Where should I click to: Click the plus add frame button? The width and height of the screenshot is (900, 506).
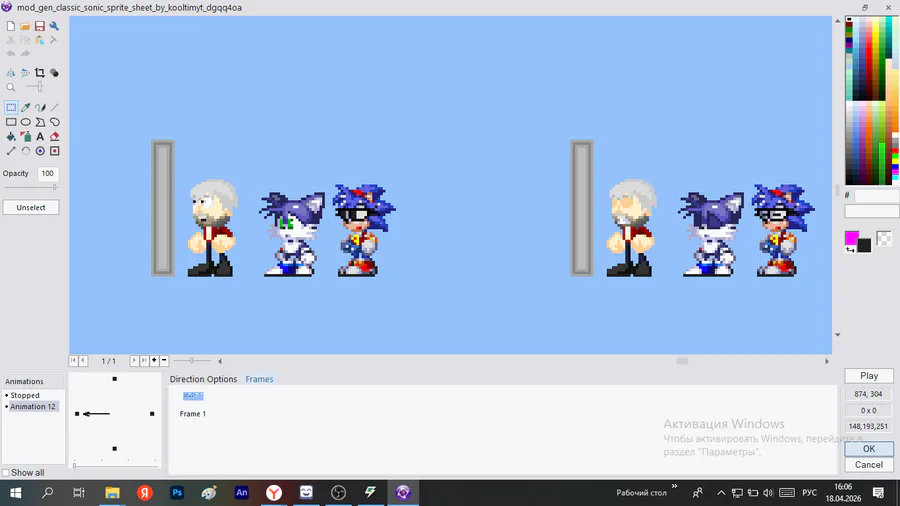pos(154,360)
